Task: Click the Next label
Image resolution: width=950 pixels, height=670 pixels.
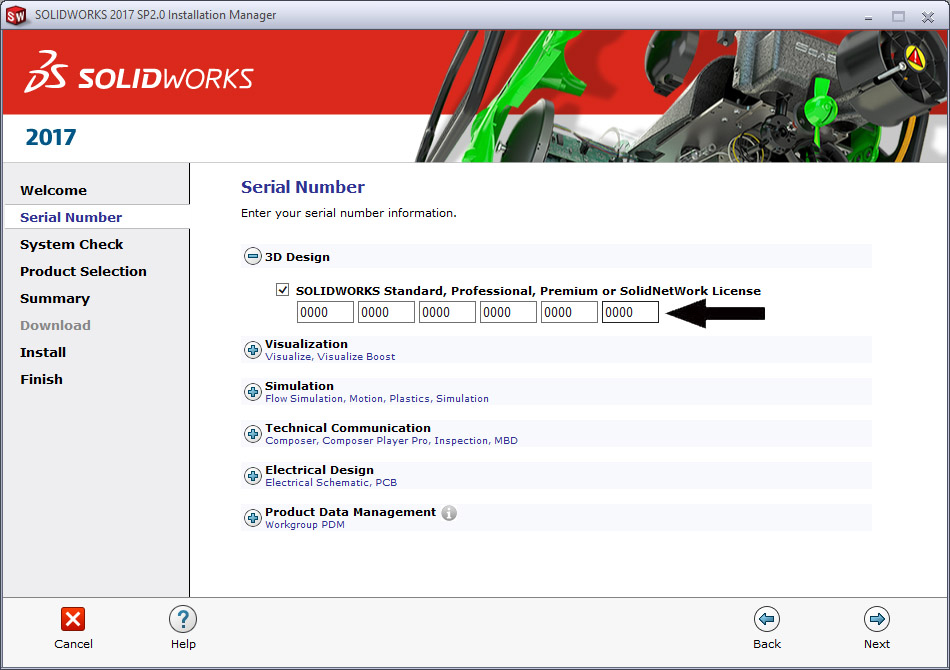Action: click(x=877, y=644)
